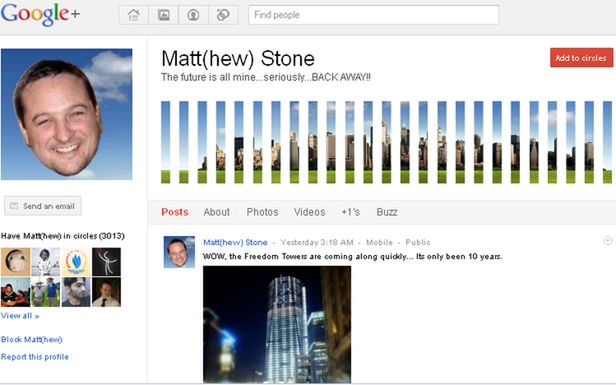Open the large profile photo
616x385 pixels.
click(66, 114)
